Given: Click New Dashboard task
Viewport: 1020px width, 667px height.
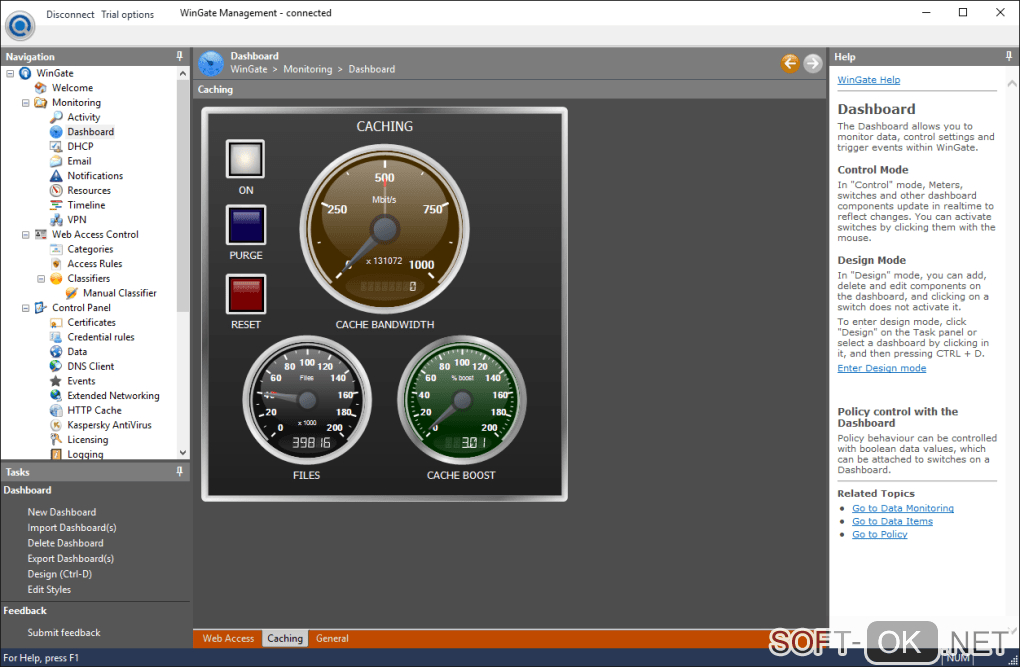Looking at the screenshot, I should pyautogui.click(x=62, y=512).
